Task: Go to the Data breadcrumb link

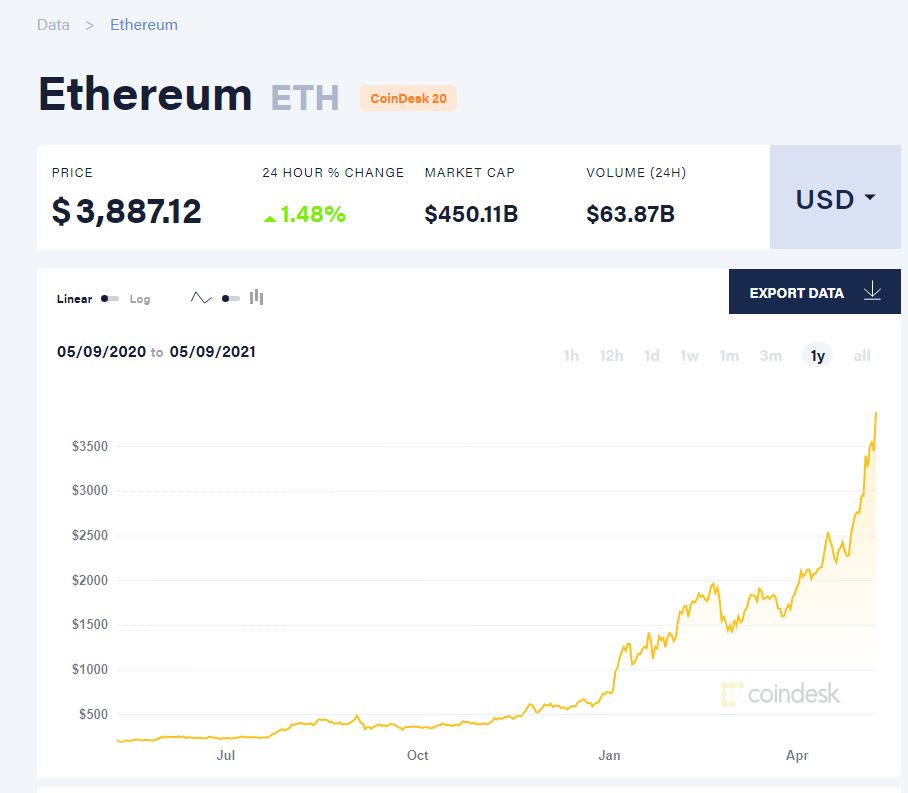Action: point(53,25)
